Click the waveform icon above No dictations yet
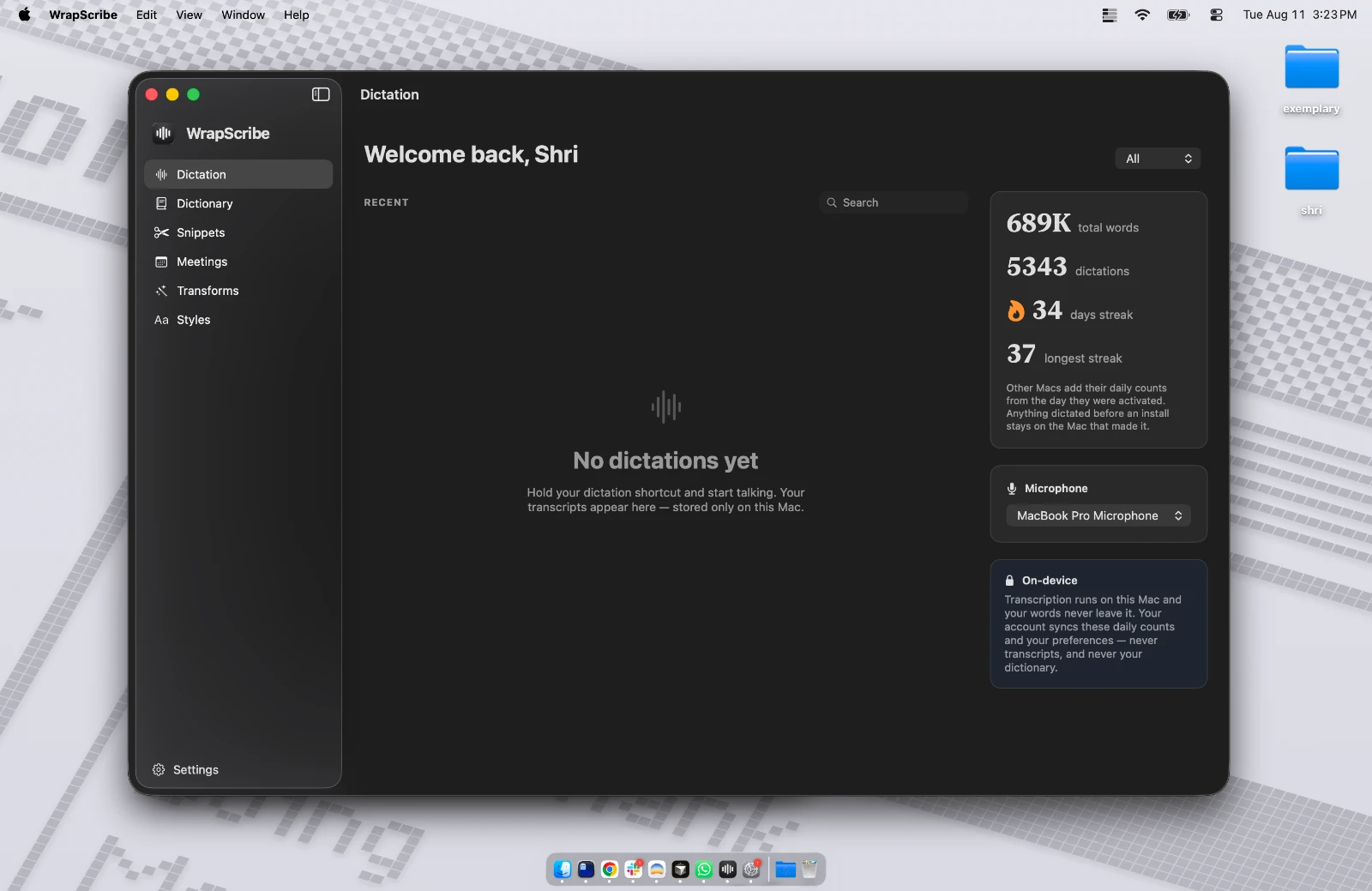1372x891 pixels. coord(666,406)
